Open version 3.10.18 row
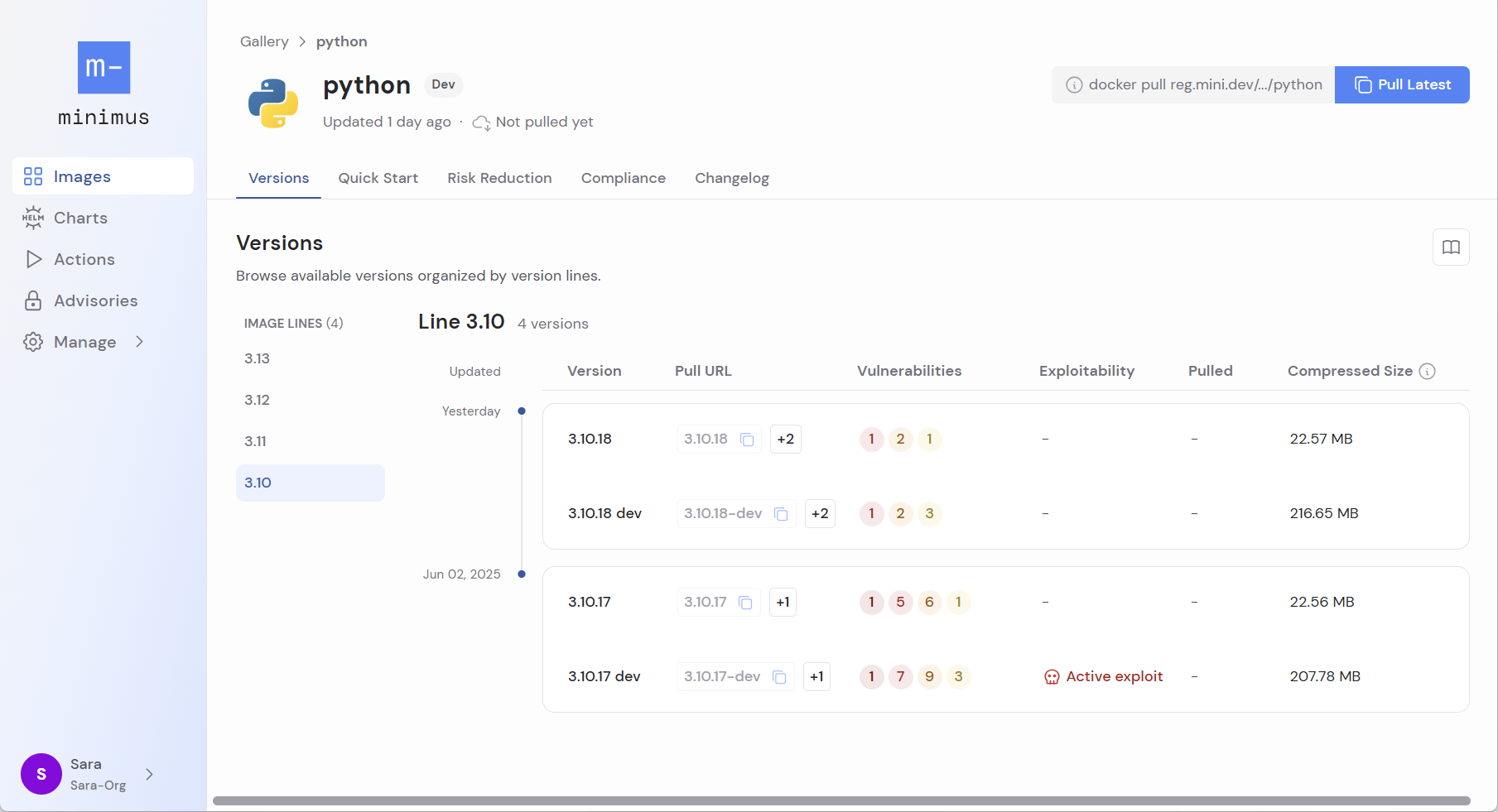The height and width of the screenshot is (812, 1498). tap(1006, 439)
